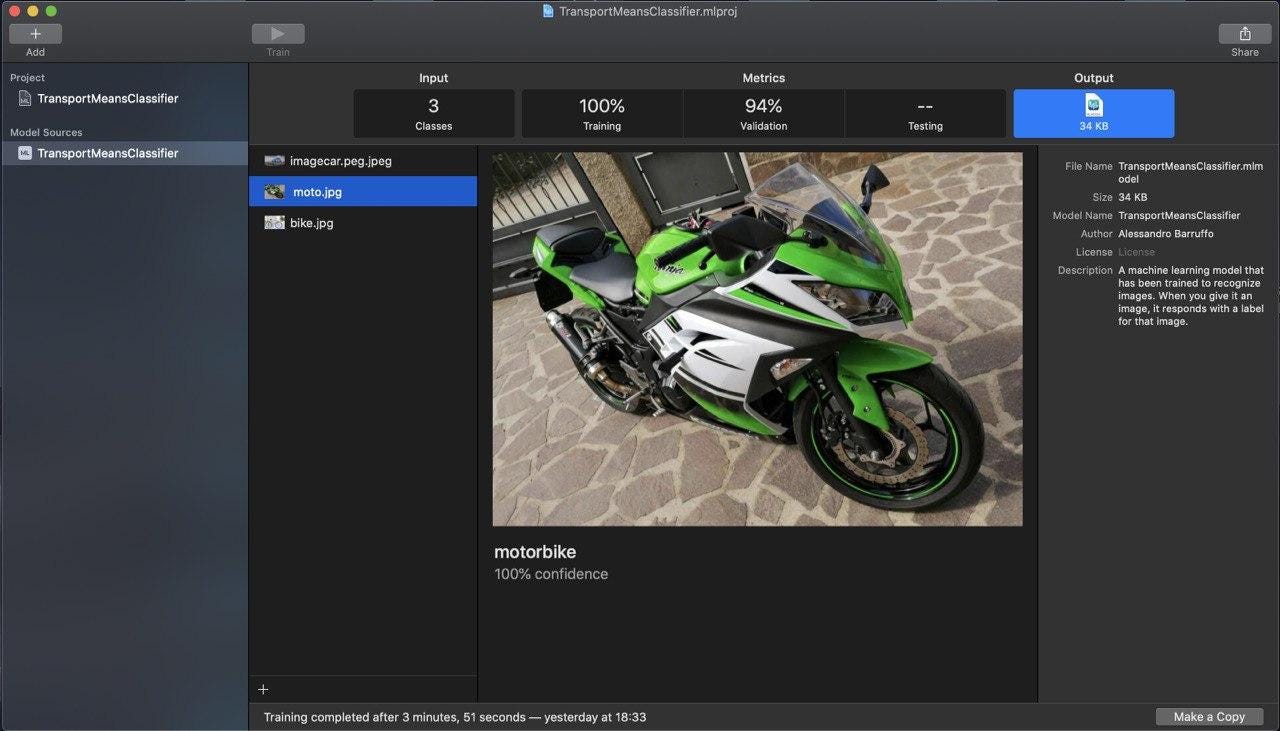Click the Add button in the toolbar
The height and width of the screenshot is (731, 1280).
pos(35,33)
